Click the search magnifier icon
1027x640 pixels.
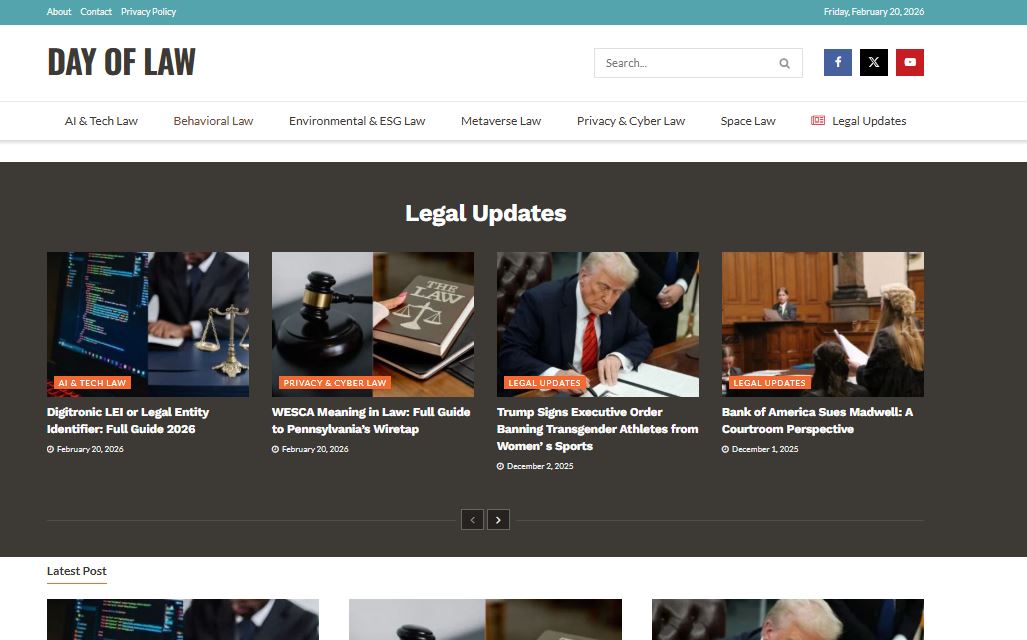(784, 63)
